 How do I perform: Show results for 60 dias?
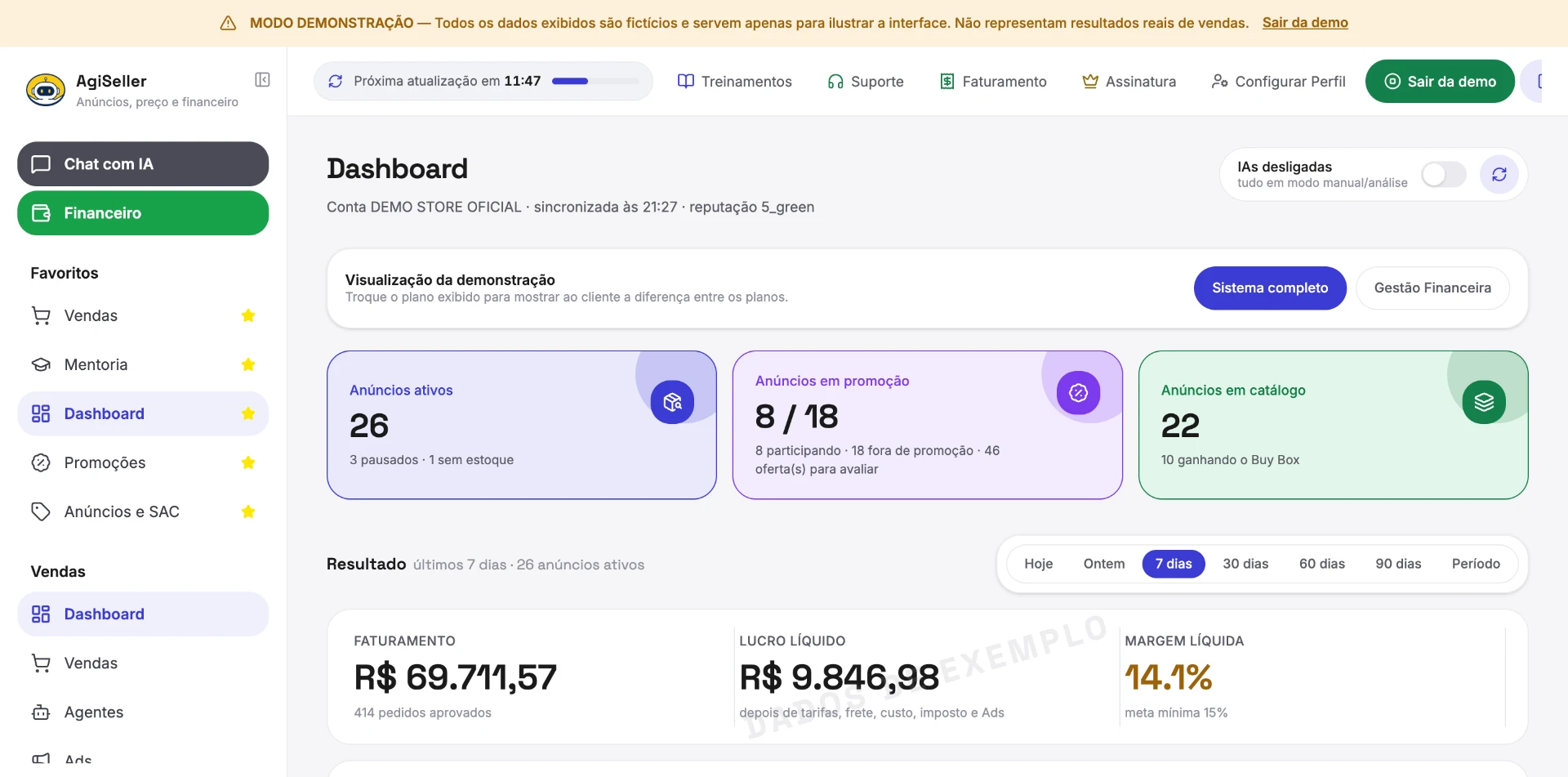(x=1322, y=564)
